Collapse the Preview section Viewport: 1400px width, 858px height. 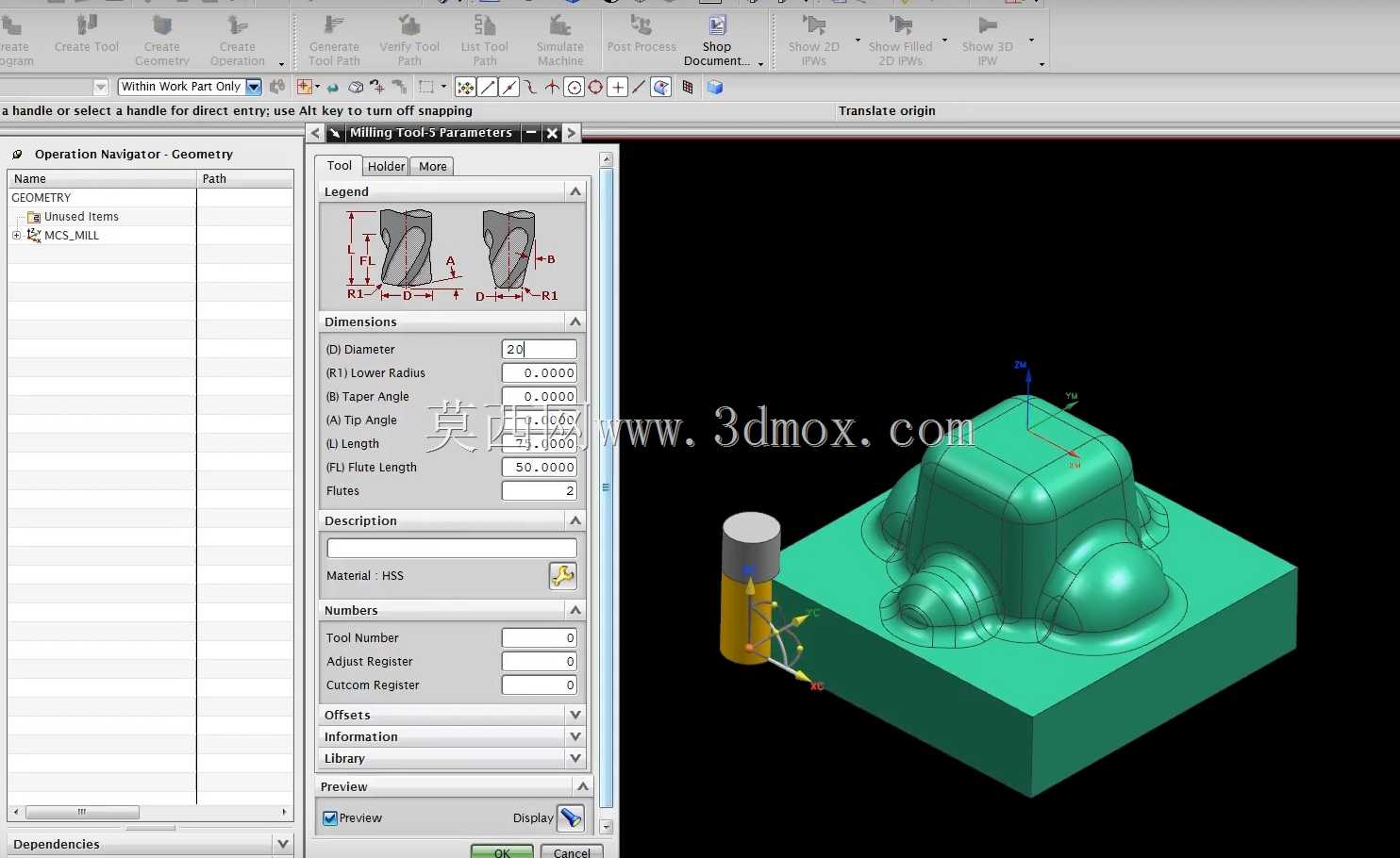pyautogui.click(x=583, y=786)
